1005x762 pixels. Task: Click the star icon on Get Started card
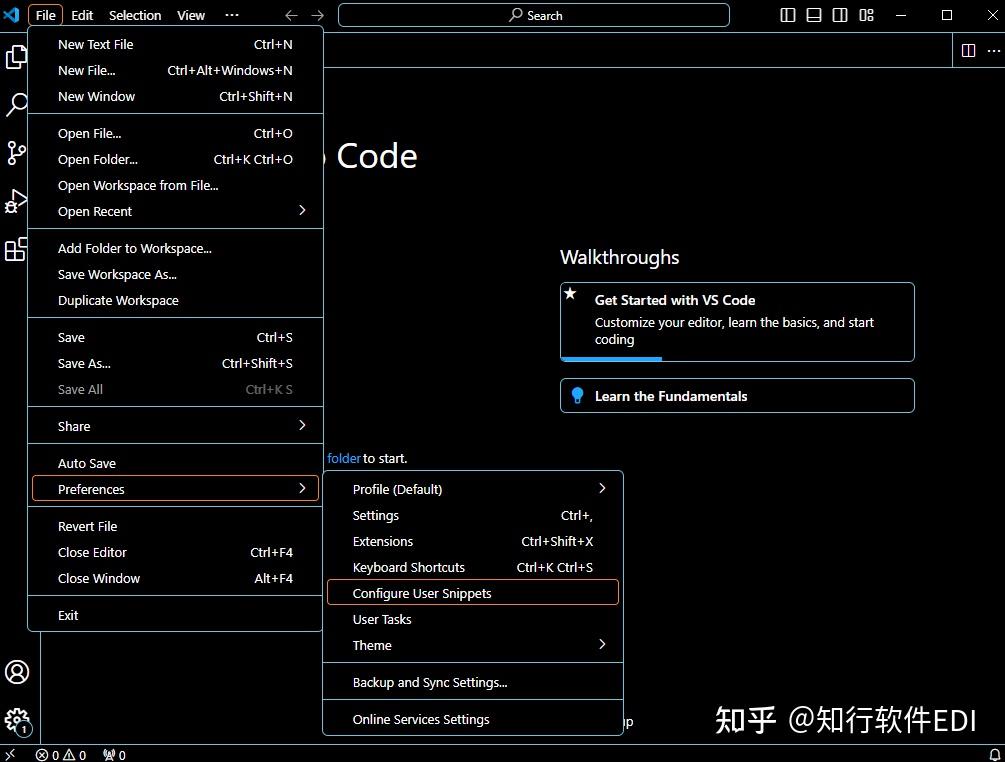click(570, 294)
